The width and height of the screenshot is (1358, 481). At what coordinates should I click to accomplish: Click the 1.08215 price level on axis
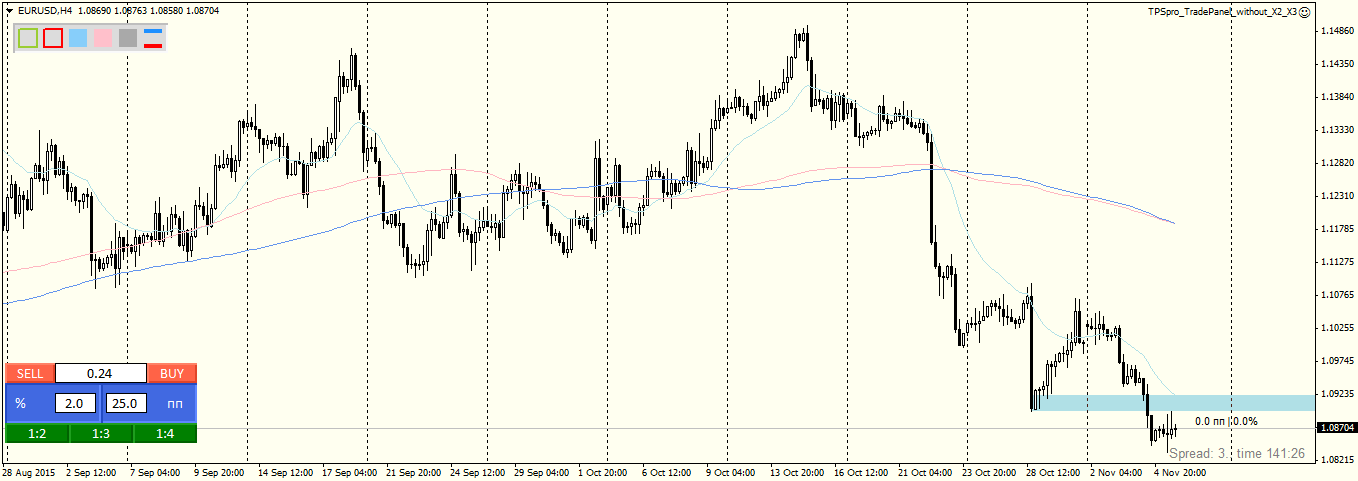pyautogui.click(x=1336, y=459)
